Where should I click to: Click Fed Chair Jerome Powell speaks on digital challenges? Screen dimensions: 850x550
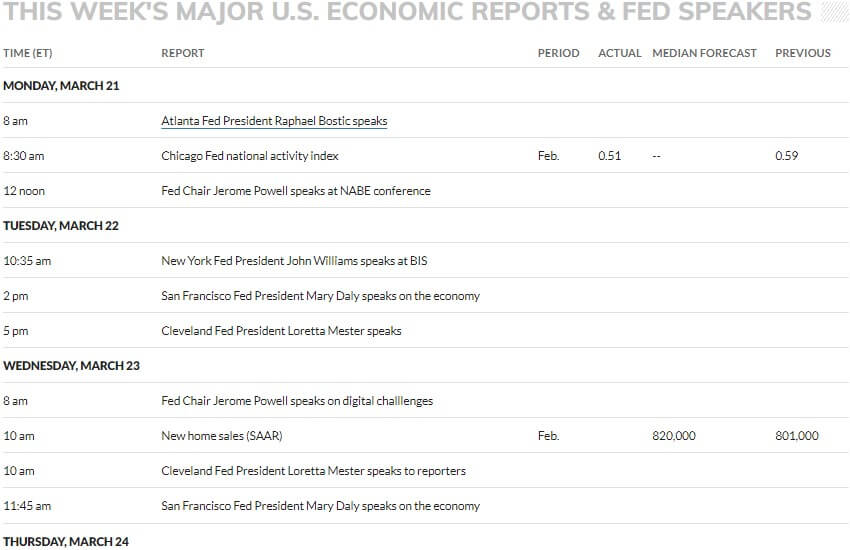297,401
